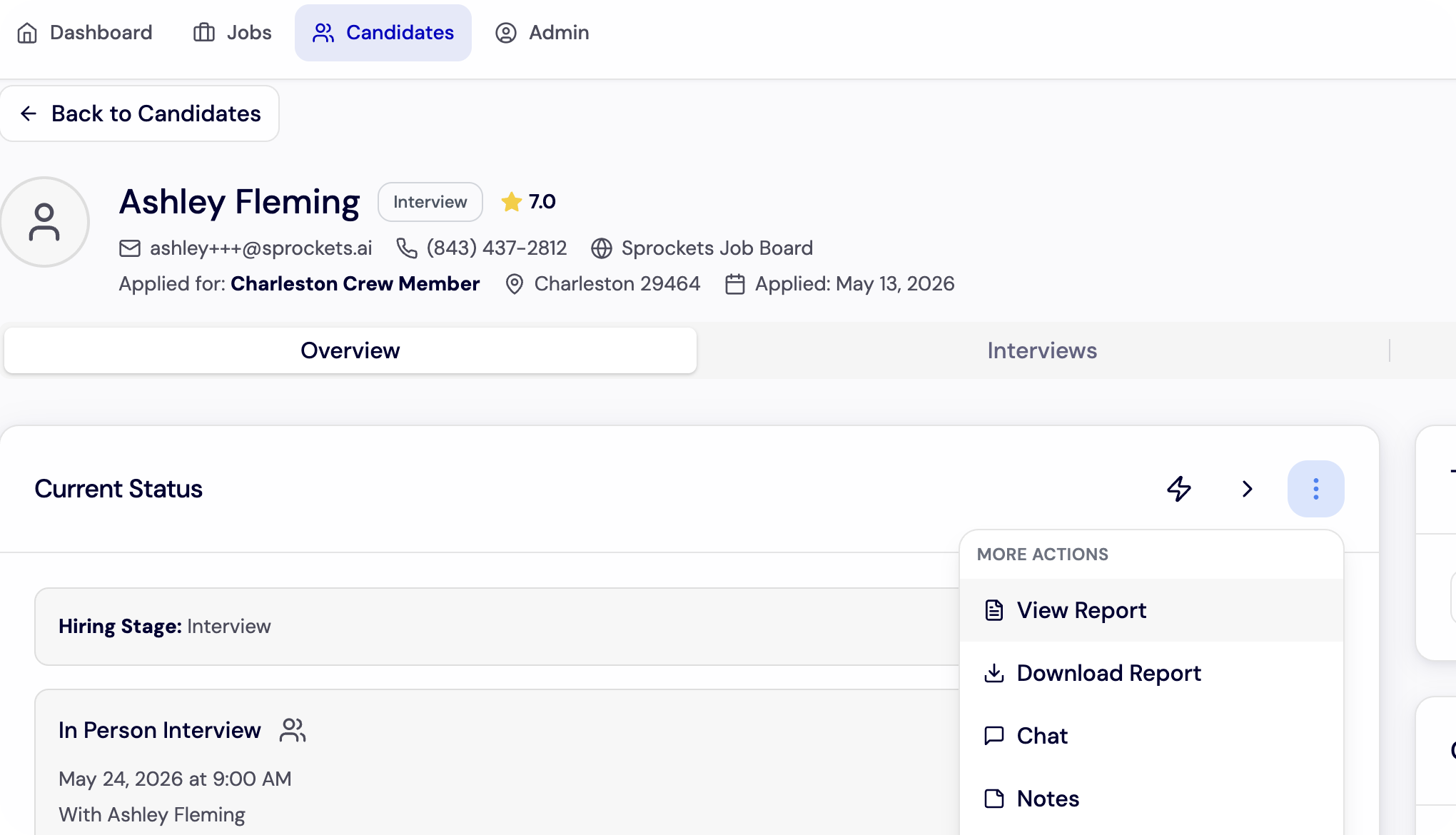Click the in-person interview people icon

[x=293, y=730]
